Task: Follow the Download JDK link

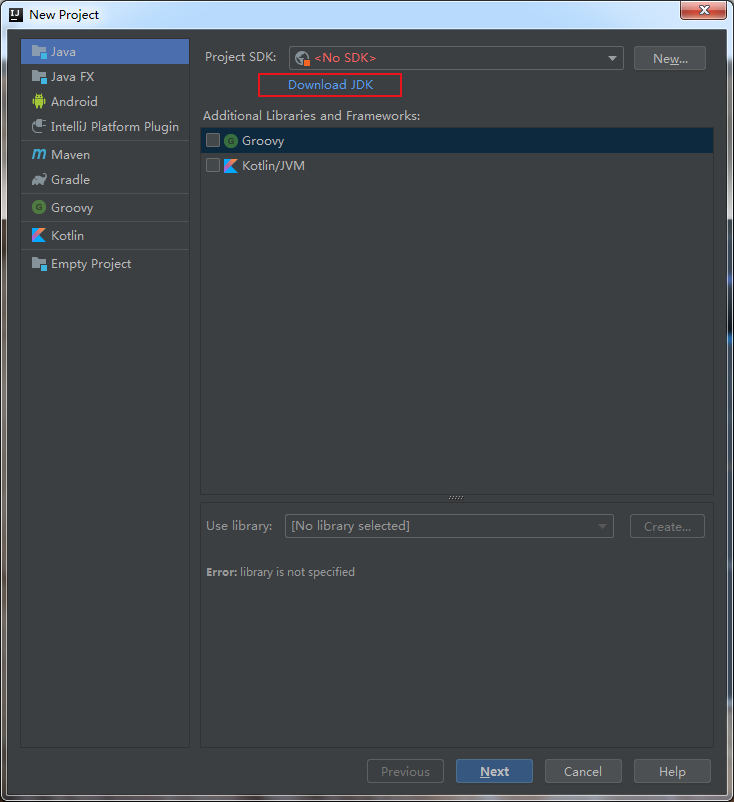Action: coord(330,85)
